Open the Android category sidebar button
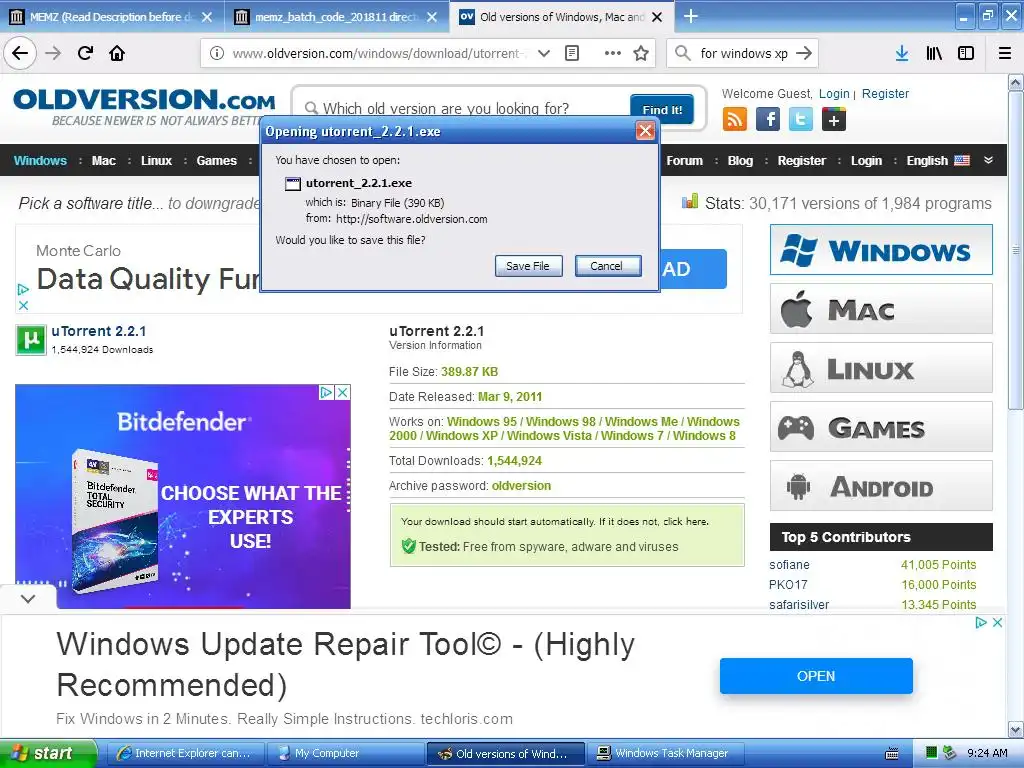The width and height of the screenshot is (1024, 768). (x=881, y=486)
